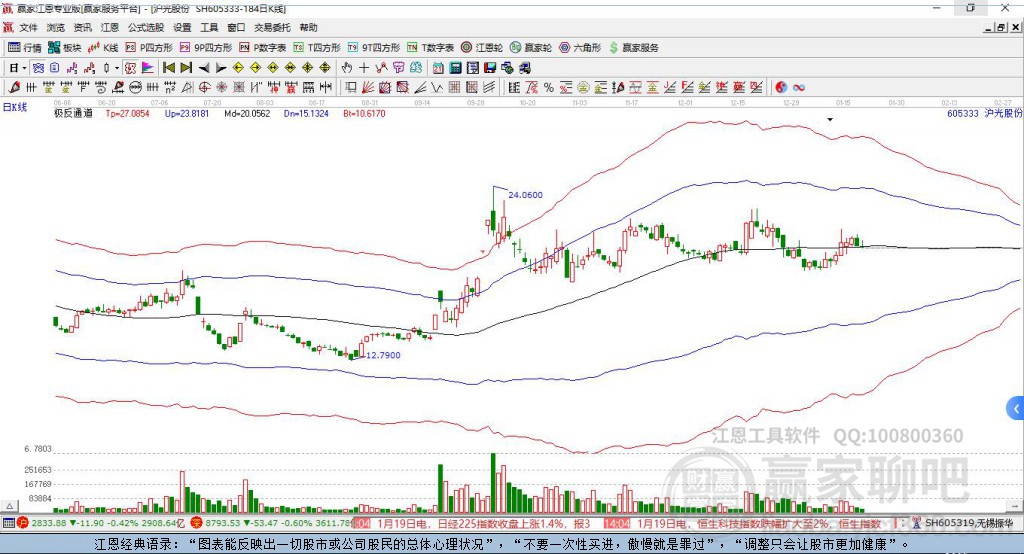Click the Up=23.8181 value

[187, 113]
